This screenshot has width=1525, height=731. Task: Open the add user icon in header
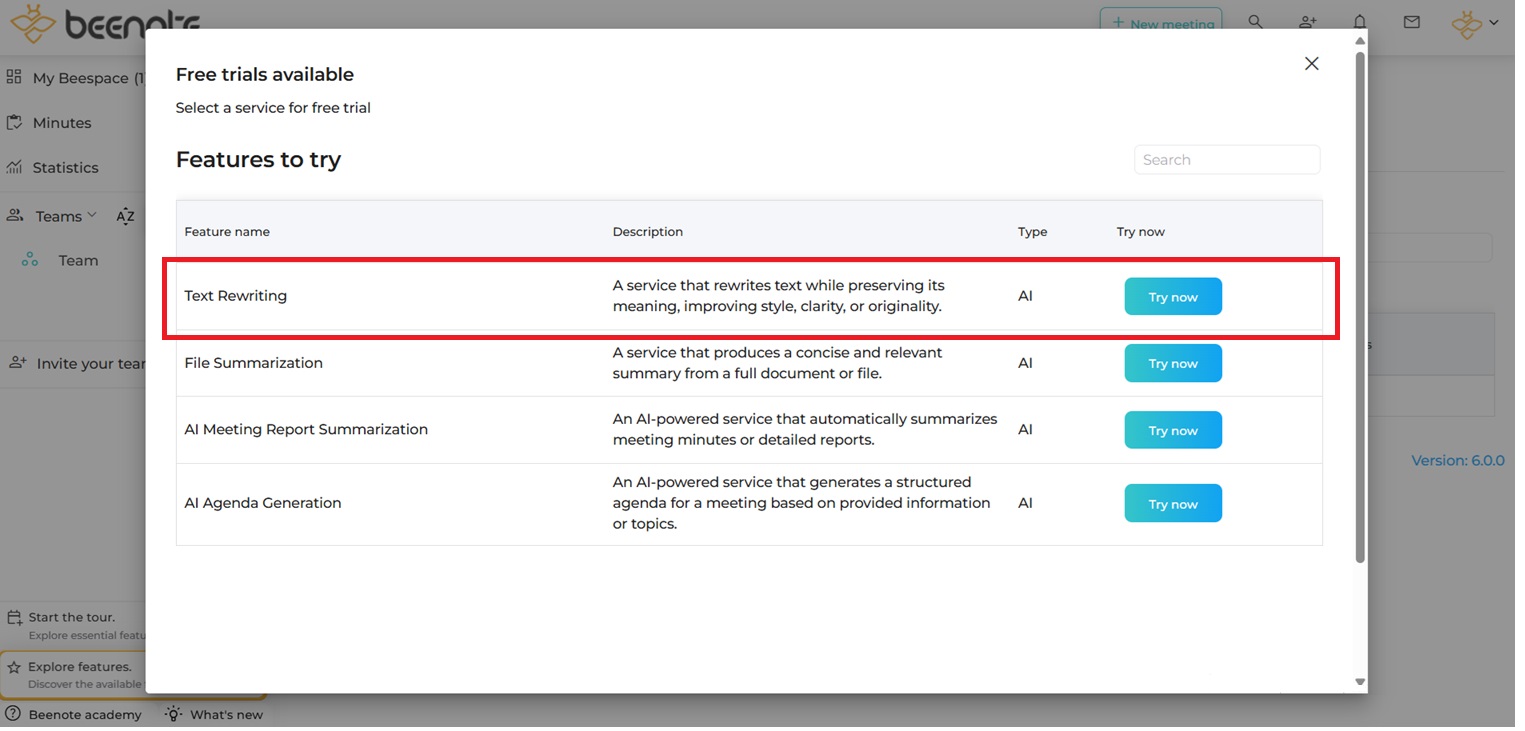pyautogui.click(x=1307, y=22)
